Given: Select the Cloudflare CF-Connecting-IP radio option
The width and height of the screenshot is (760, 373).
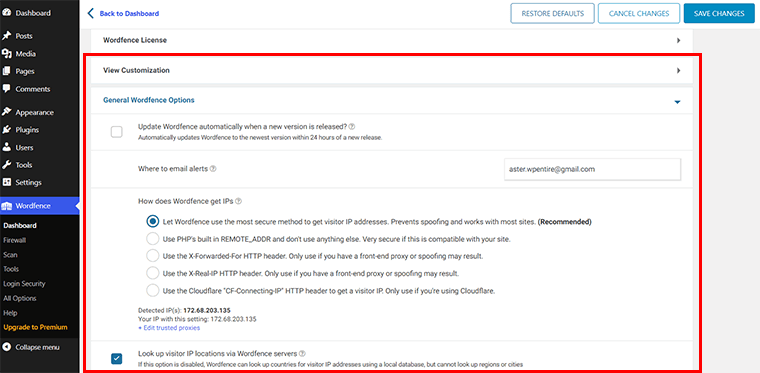Looking at the screenshot, I should coord(153,291).
